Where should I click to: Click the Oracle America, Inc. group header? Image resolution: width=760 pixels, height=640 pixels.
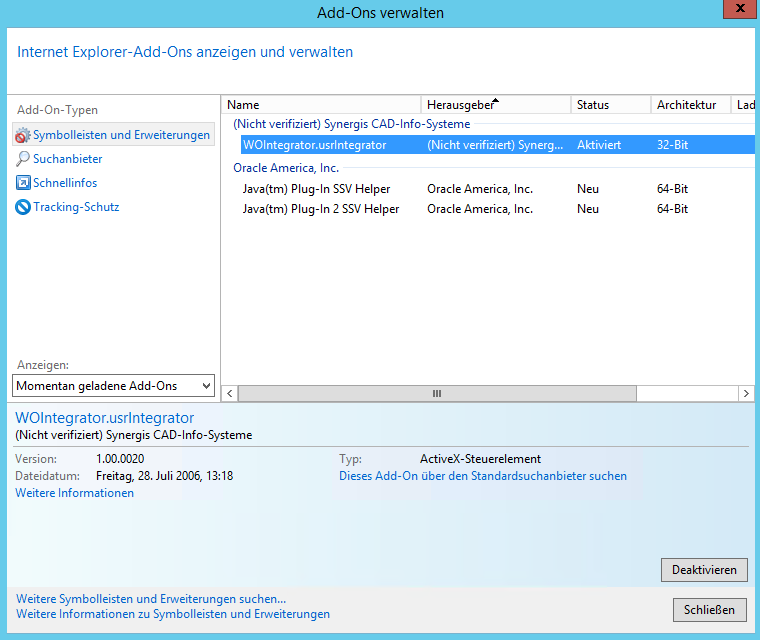tap(286, 168)
